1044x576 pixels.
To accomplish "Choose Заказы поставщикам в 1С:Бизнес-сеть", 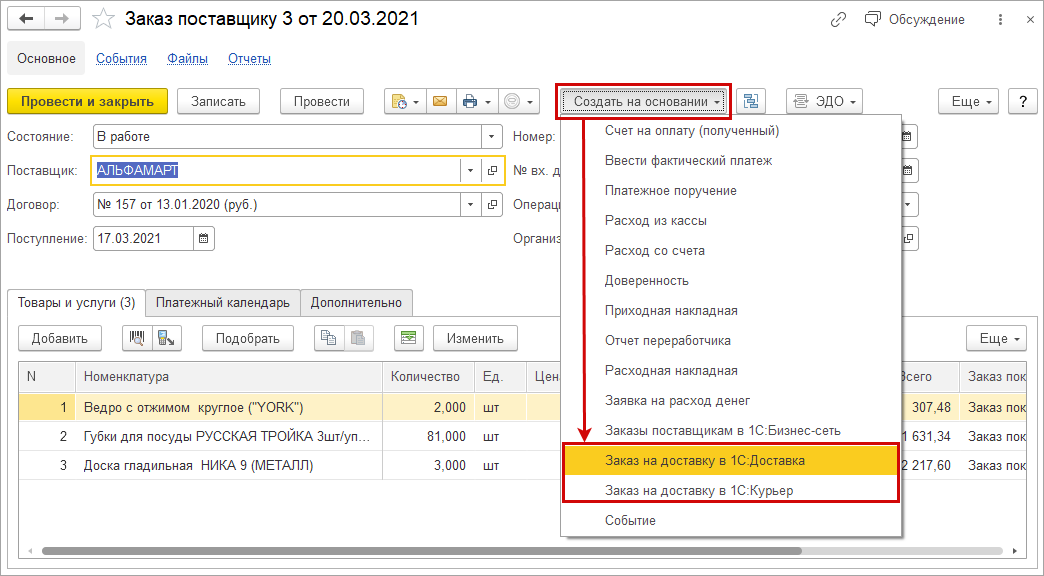I will (x=731, y=431).
